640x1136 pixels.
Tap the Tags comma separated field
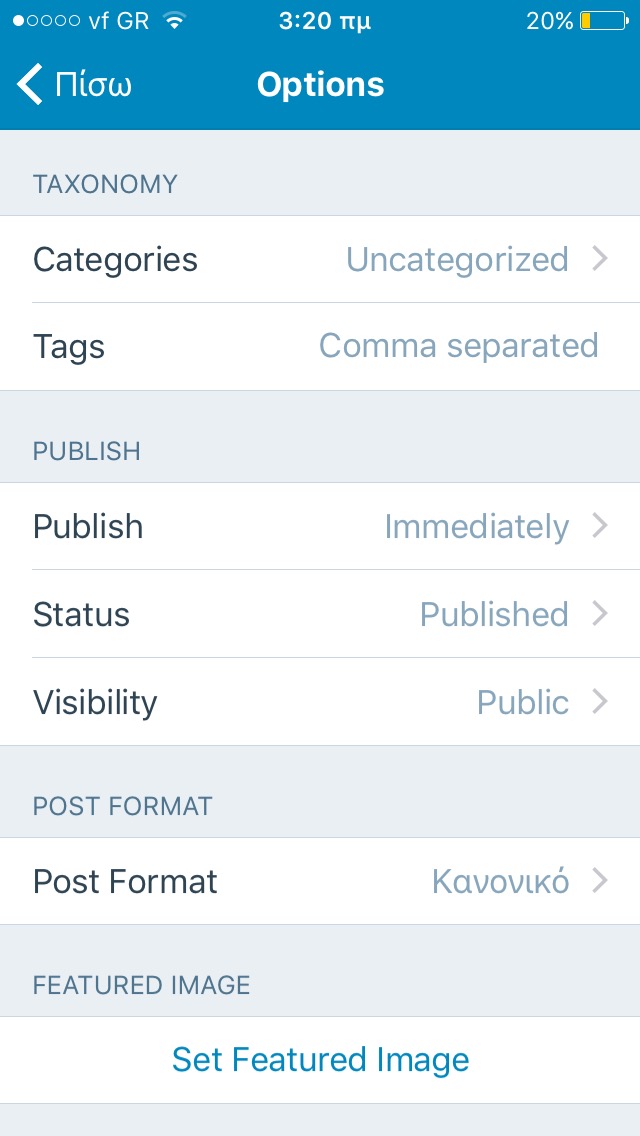pos(459,346)
